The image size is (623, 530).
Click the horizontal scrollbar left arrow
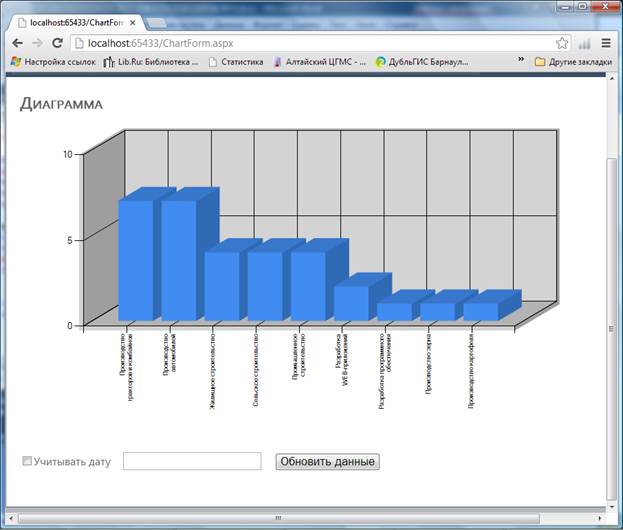click(11, 518)
